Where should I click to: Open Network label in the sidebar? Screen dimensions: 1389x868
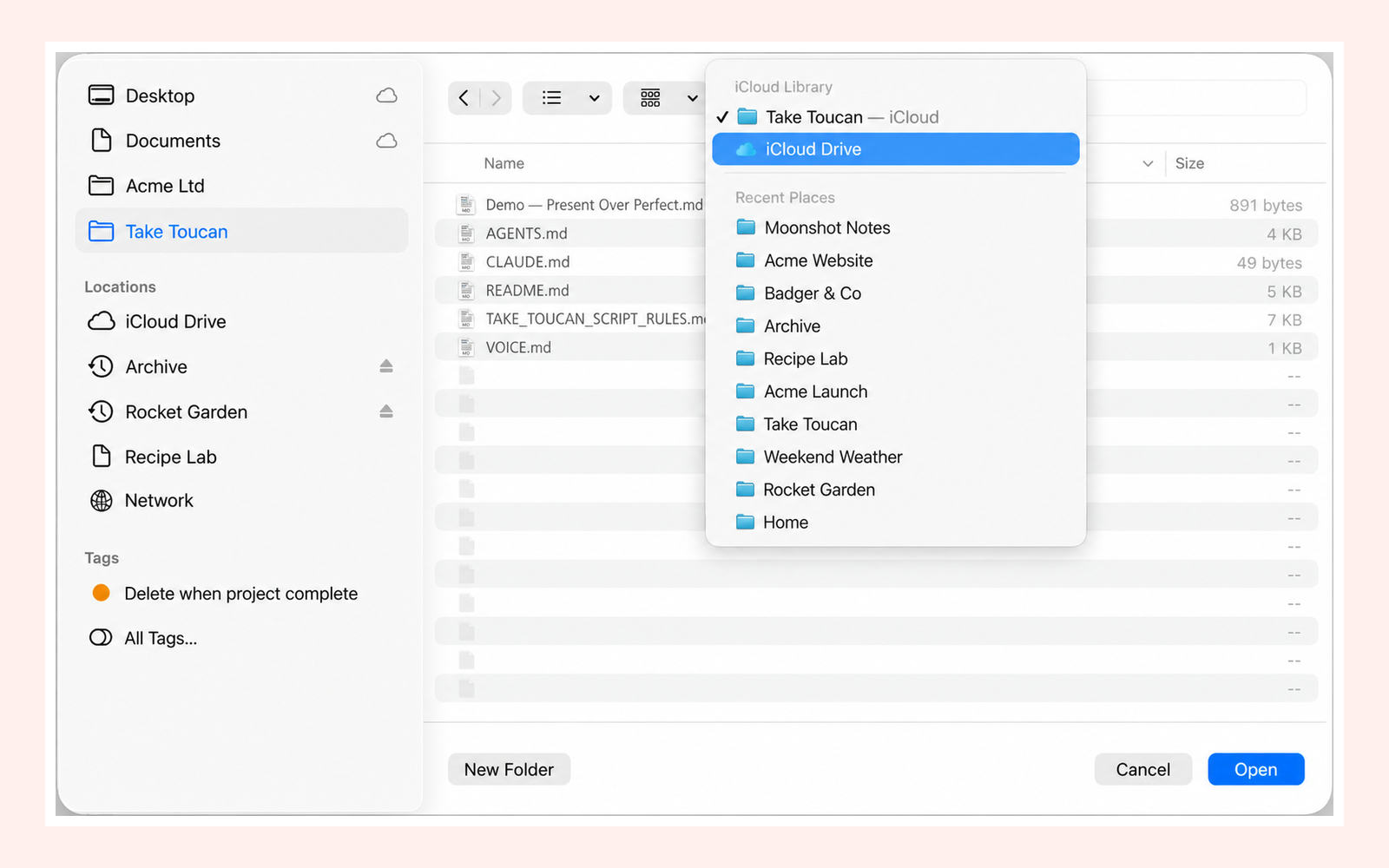[159, 501]
